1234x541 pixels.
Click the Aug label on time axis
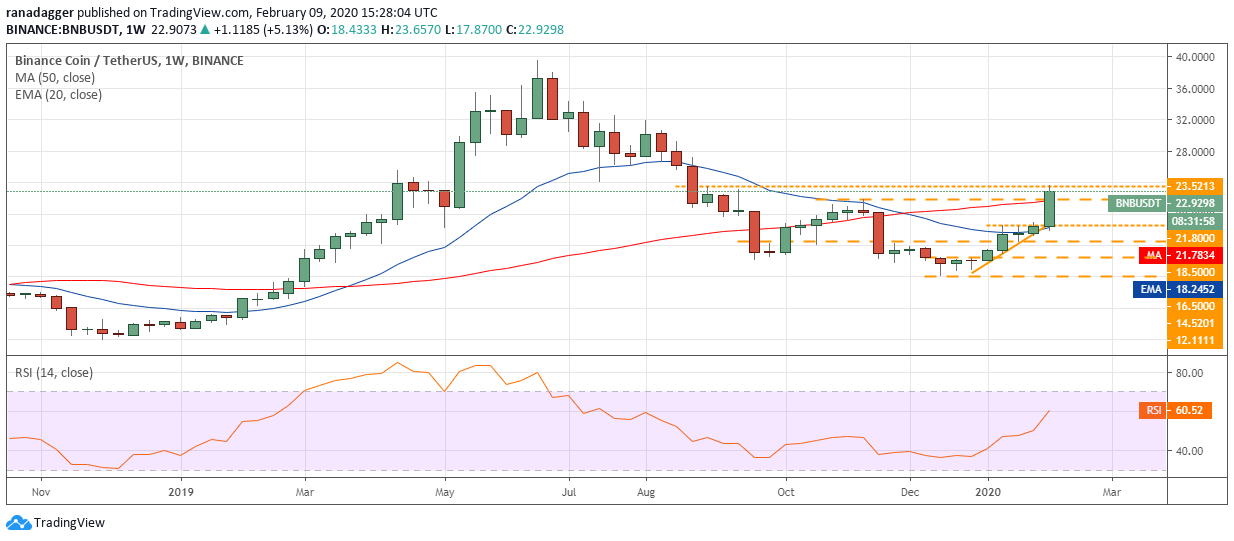645,492
